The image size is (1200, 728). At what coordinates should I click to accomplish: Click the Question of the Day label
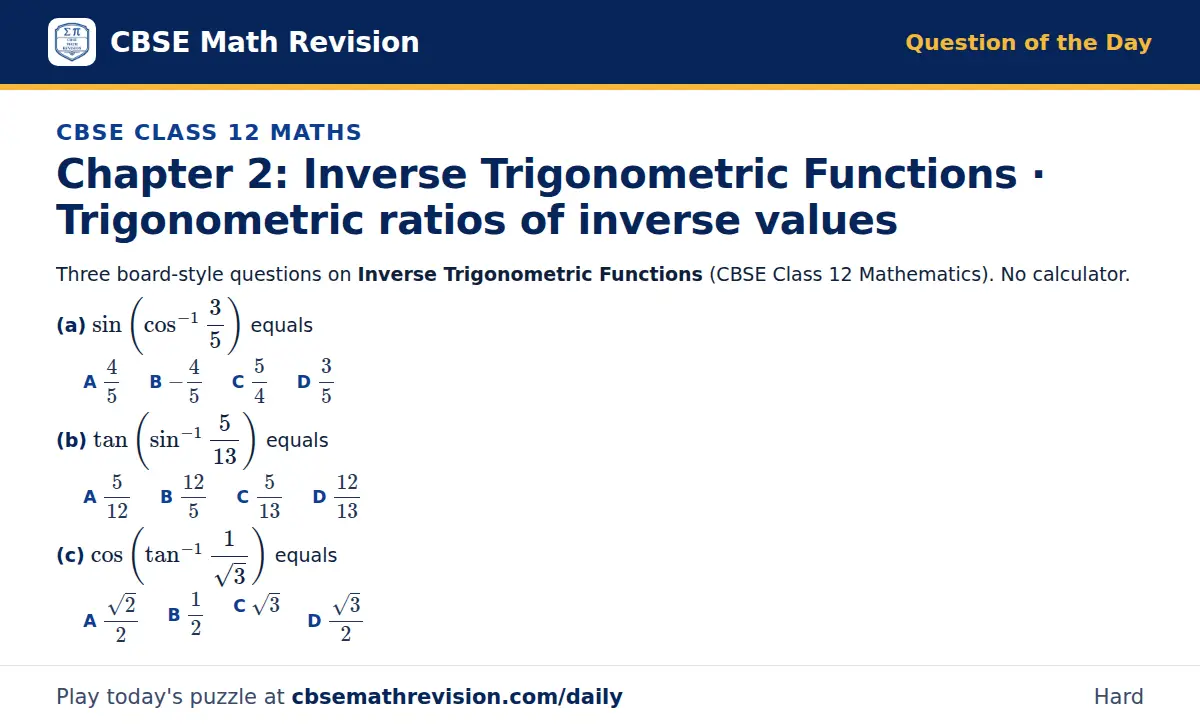(x=1028, y=43)
